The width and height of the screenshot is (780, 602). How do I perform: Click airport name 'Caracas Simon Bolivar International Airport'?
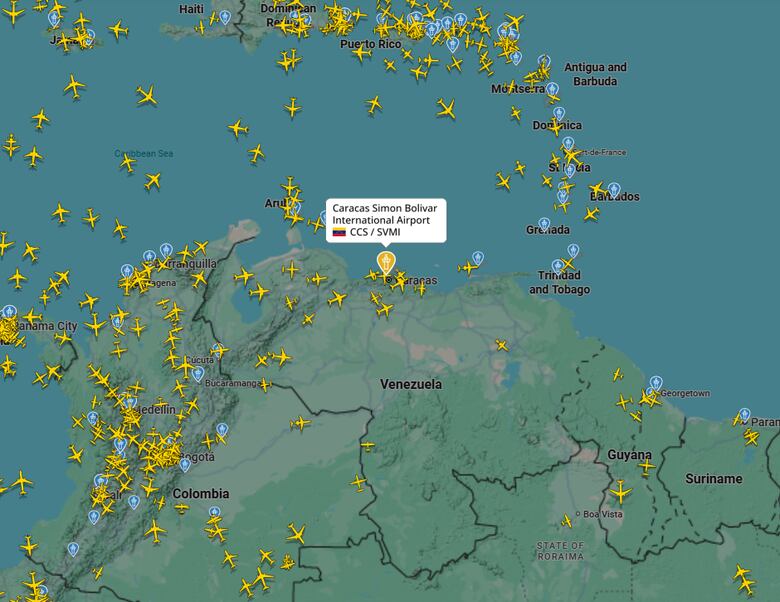pos(385,214)
